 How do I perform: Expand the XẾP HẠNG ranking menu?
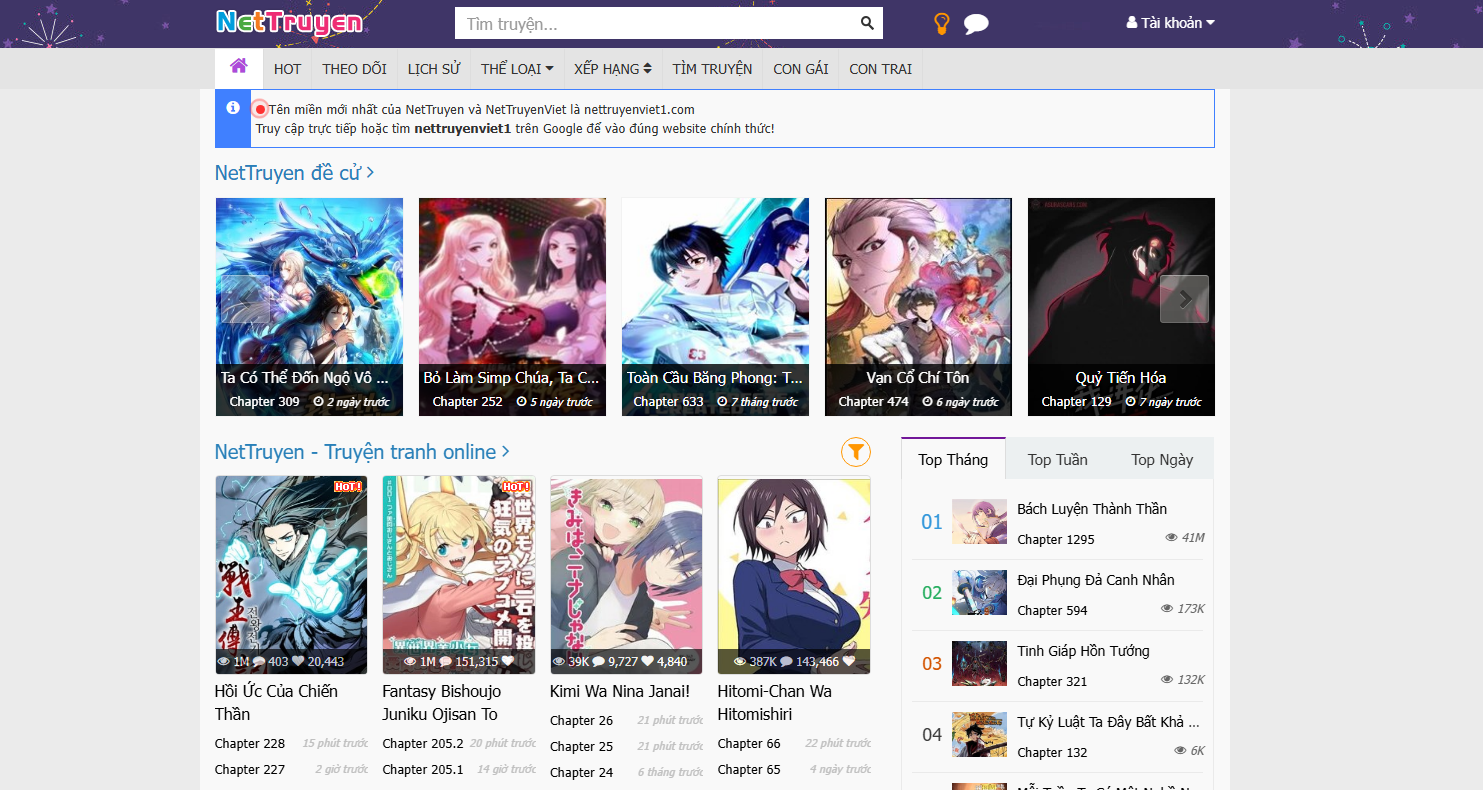(612, 69)
